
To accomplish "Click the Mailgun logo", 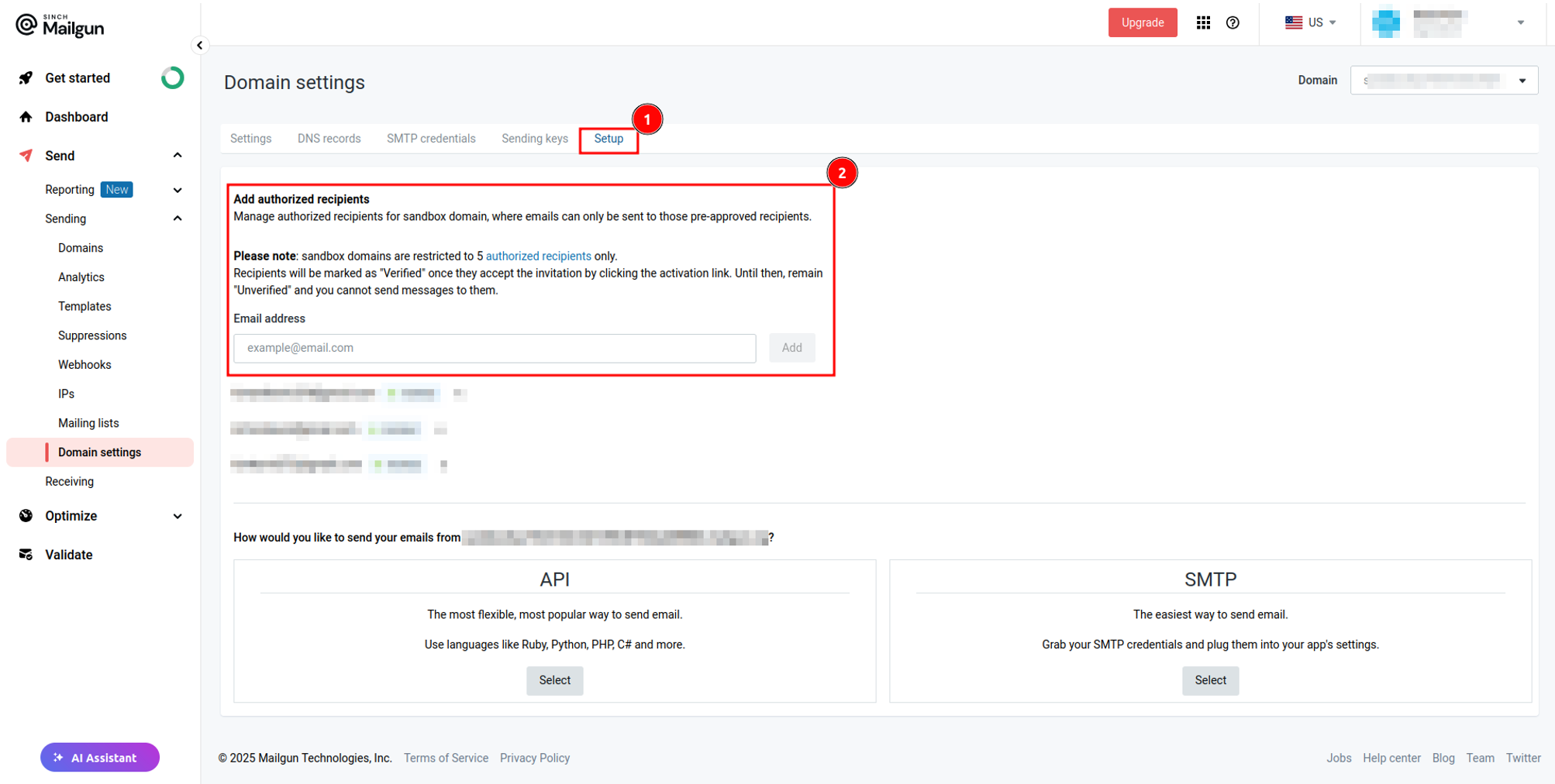I will click(x=60, y=26).
